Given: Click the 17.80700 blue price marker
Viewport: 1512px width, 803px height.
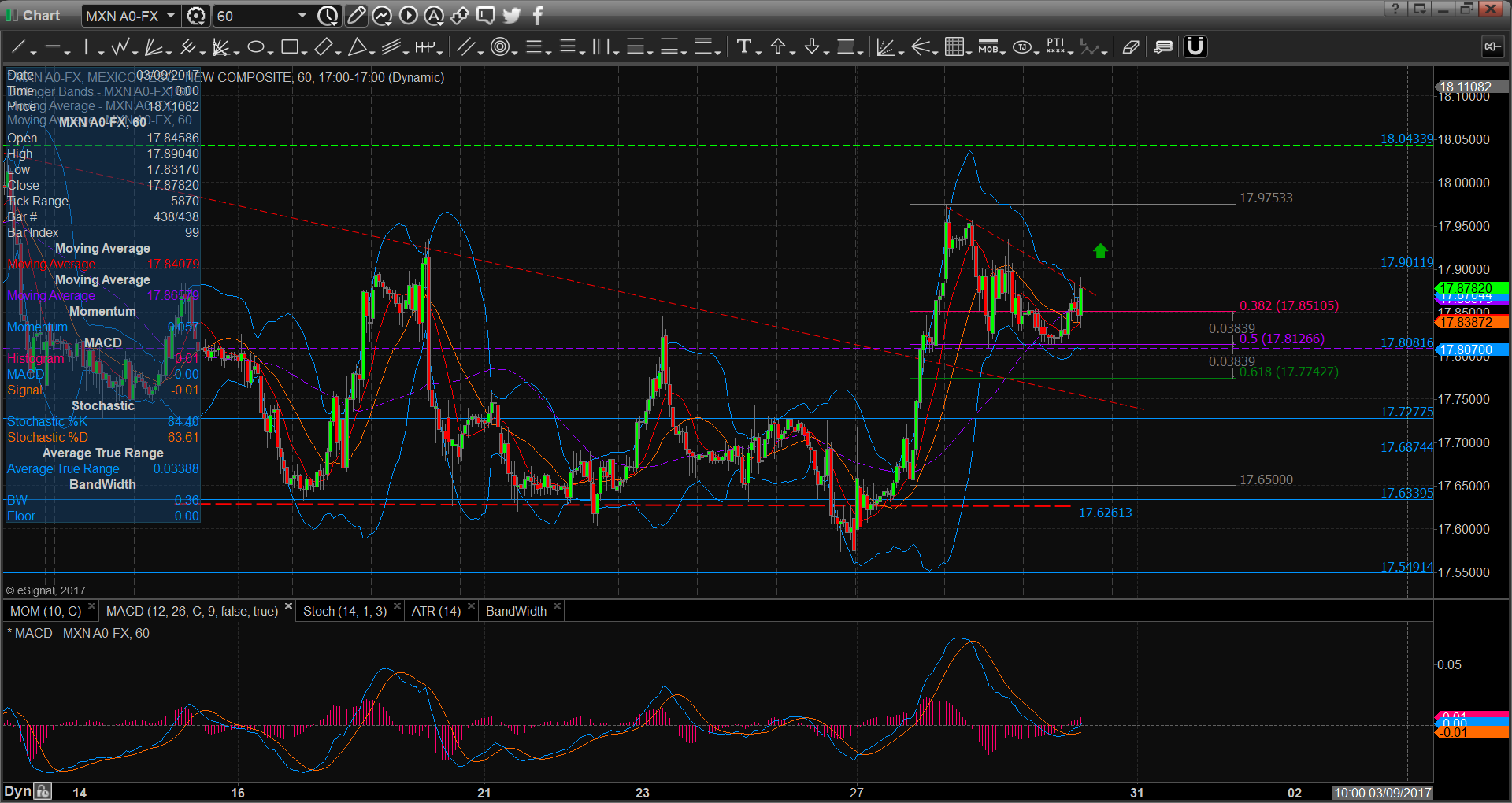Looking at the screenshot, I should [1471, 350].
